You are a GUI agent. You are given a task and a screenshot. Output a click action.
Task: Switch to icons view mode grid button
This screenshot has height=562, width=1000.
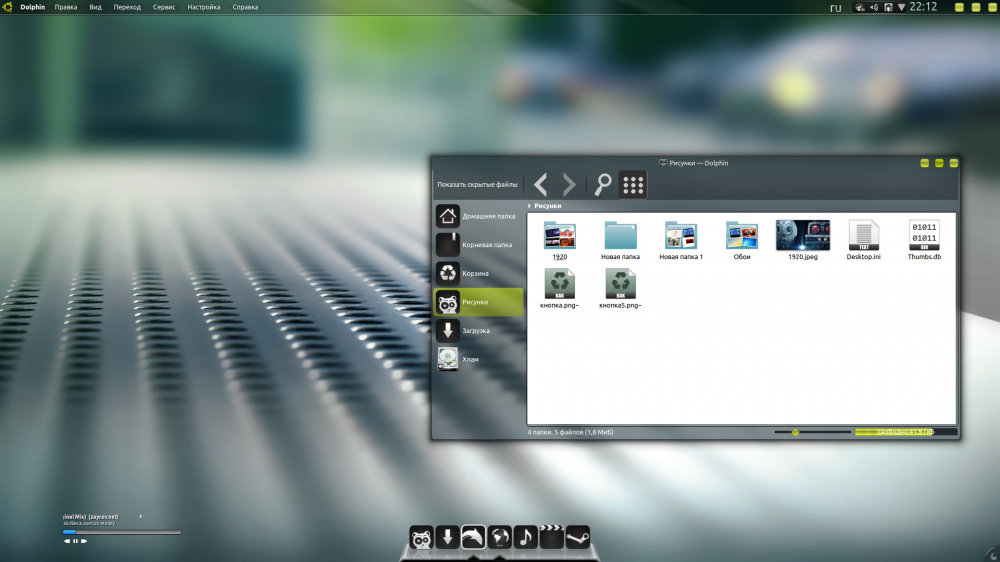coord(633,185)
